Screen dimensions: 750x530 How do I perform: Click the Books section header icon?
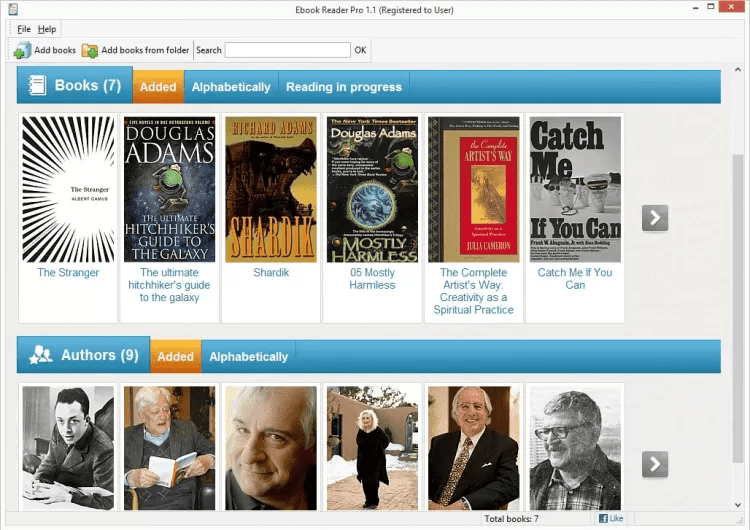coord(37,86)
